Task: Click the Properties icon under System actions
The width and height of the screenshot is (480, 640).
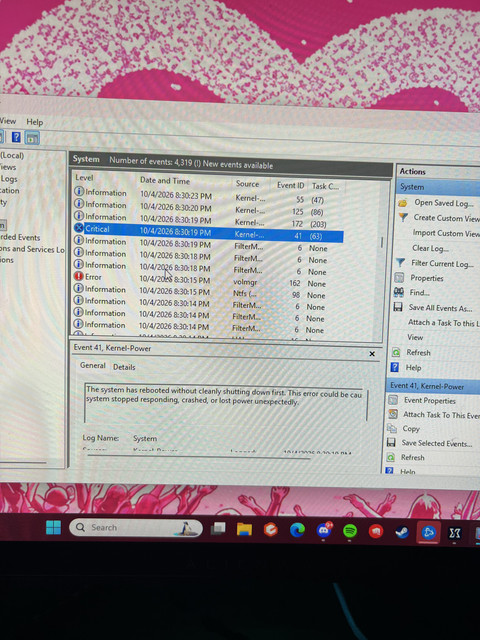Action: tap(399, 278)
